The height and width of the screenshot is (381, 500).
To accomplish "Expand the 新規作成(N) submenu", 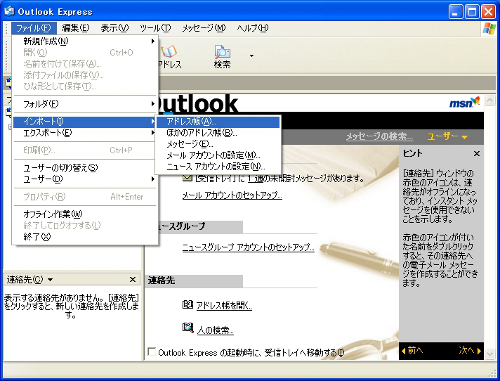I will click(x=85, y=41).
